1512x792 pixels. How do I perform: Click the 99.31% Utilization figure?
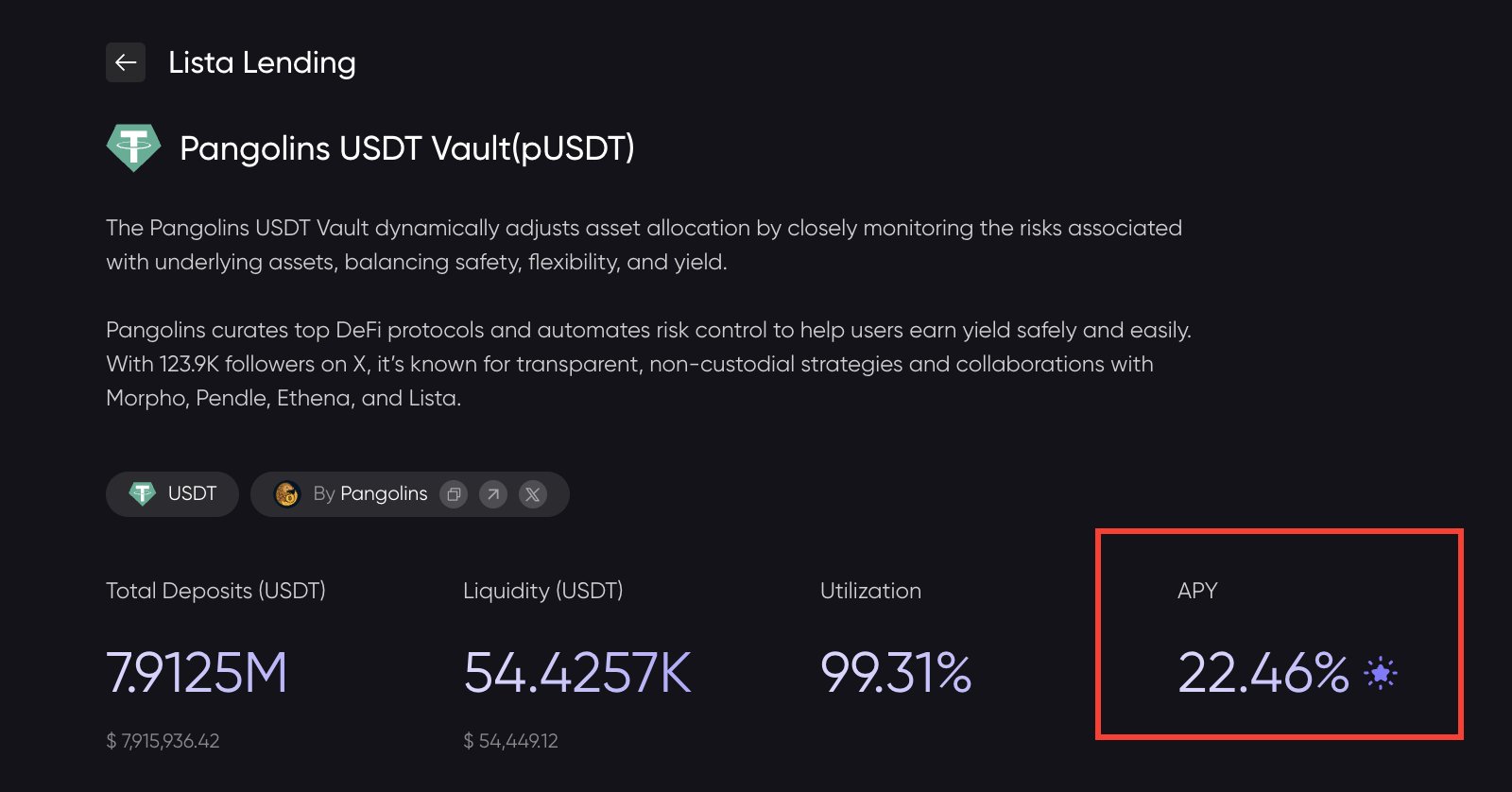click(x=896, y=673)
